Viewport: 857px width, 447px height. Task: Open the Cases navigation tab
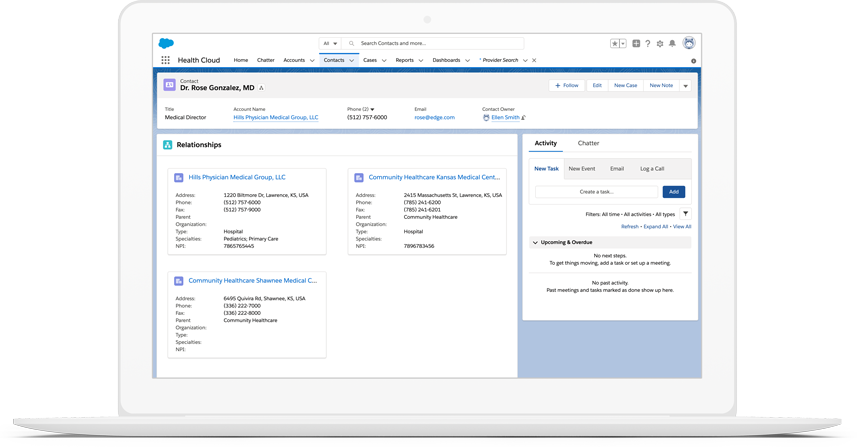coord(370,60)
